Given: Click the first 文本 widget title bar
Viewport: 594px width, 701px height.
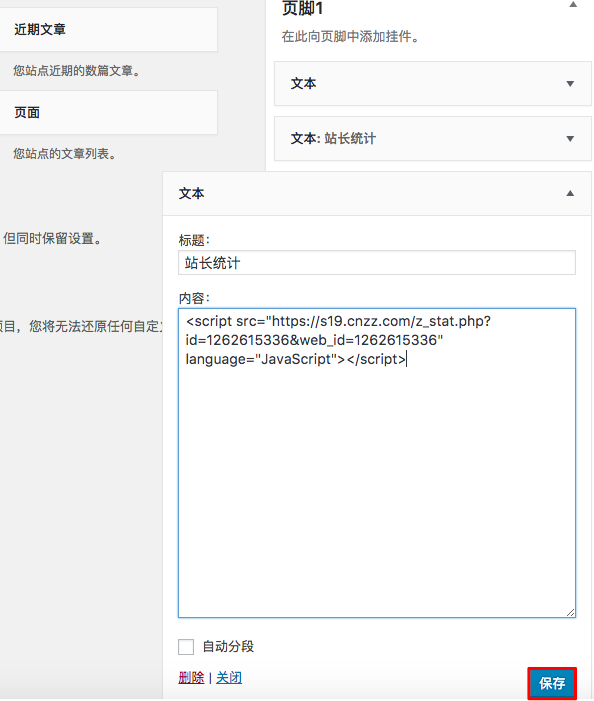Looking at the screenshot, I should tap(433, 84).
